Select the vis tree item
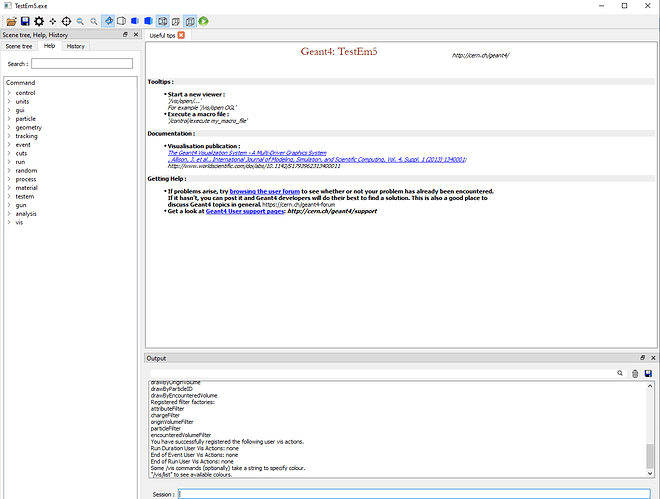 tap(19, 222)
